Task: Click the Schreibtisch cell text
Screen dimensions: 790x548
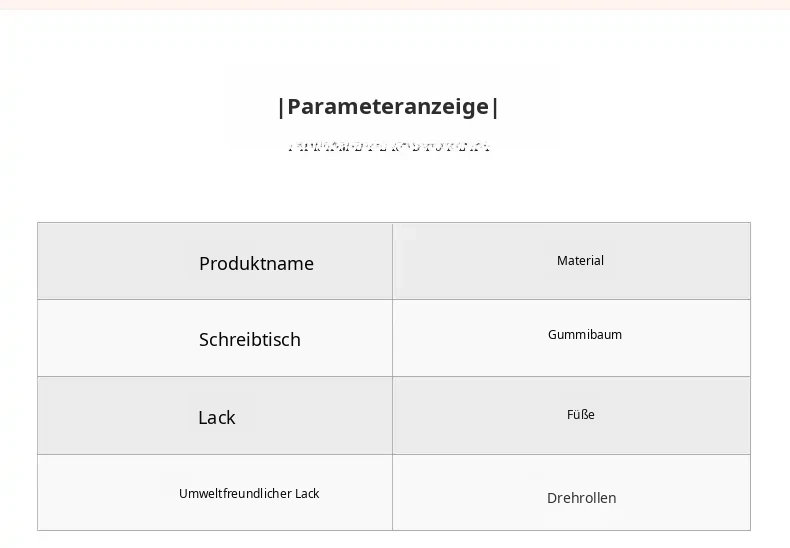Action: coord(250,339)
